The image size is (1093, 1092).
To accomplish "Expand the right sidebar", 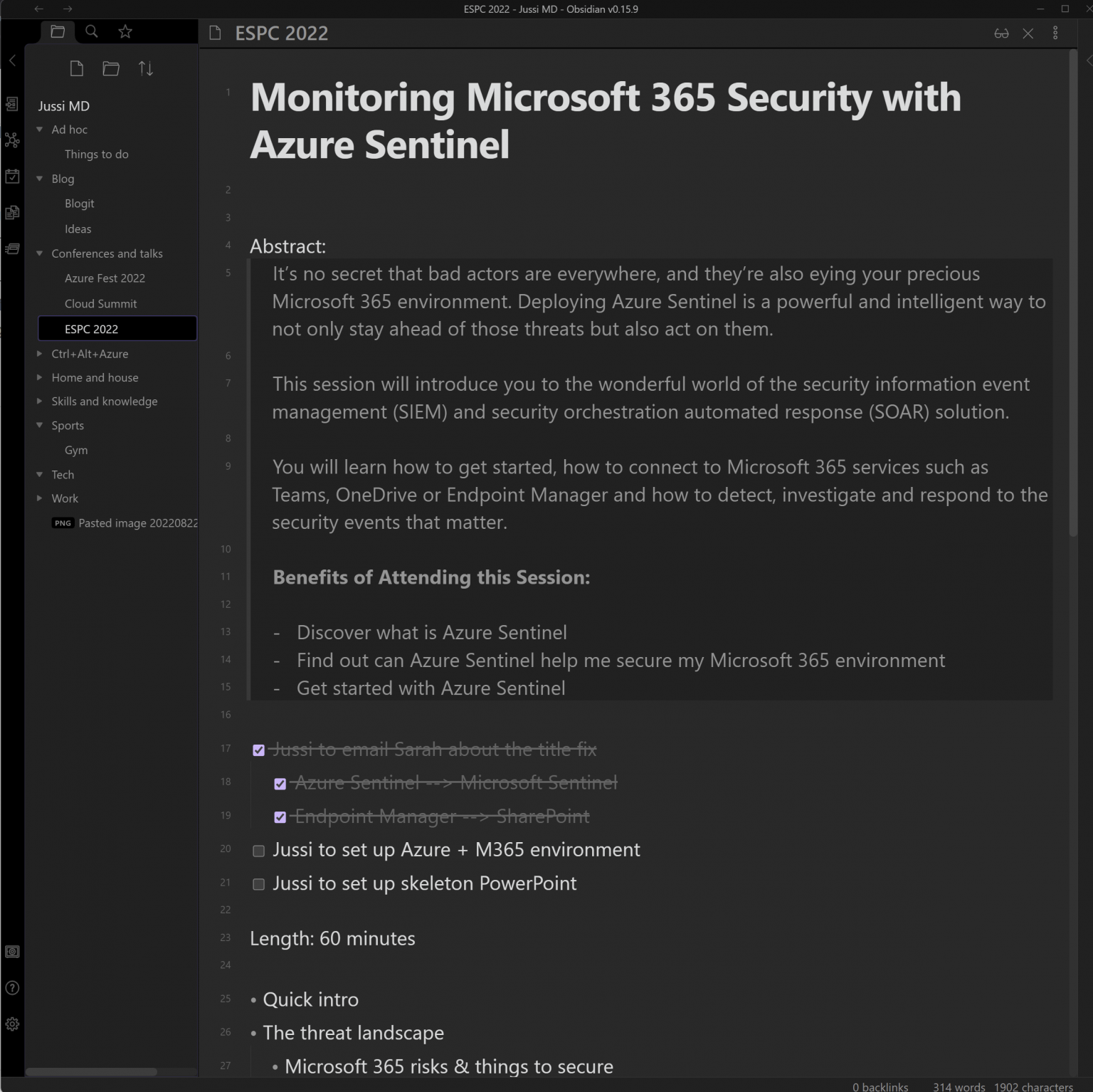I will coord(1088,61).
